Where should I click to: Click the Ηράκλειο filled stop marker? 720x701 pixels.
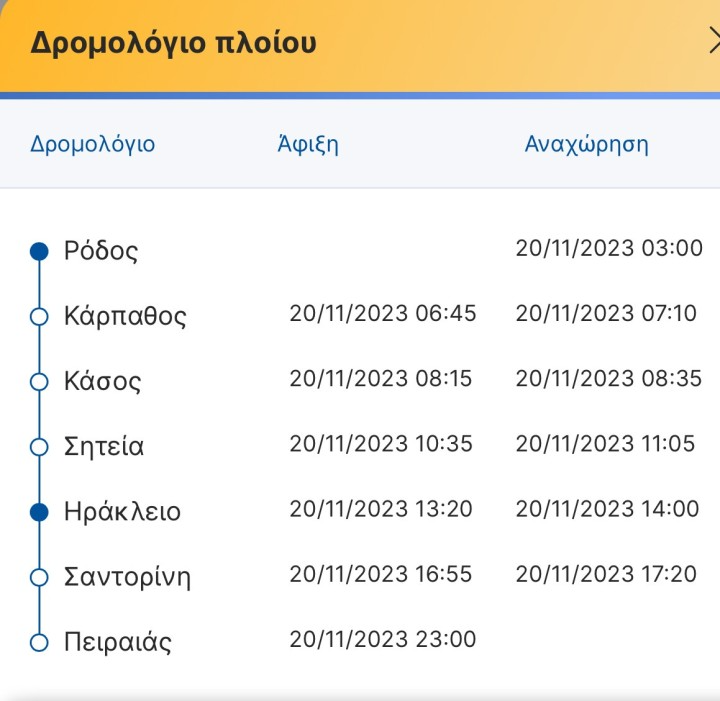pos(39,512)
